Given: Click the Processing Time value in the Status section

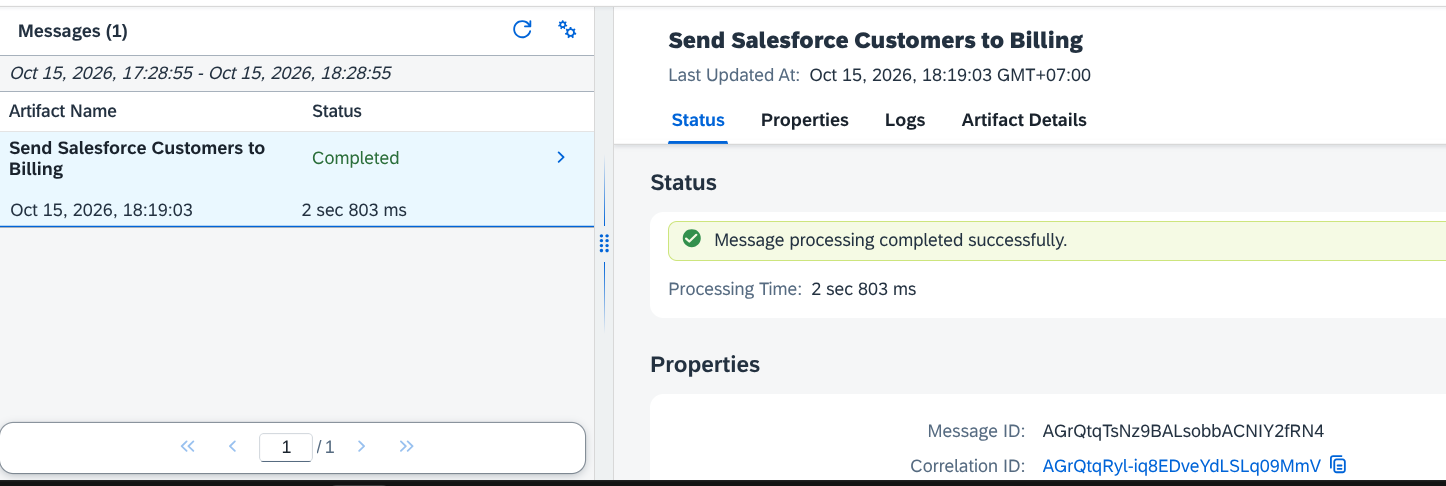Looking at the screenshot, I should [x=863, y=289].
